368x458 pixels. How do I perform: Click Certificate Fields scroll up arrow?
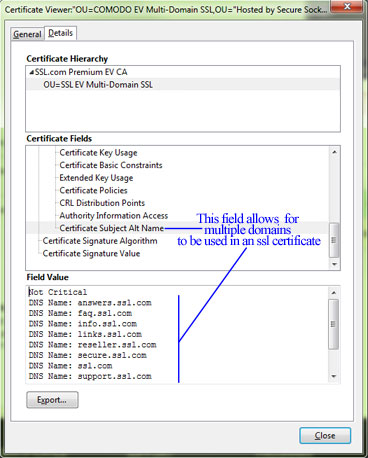[x=334, y=152]
